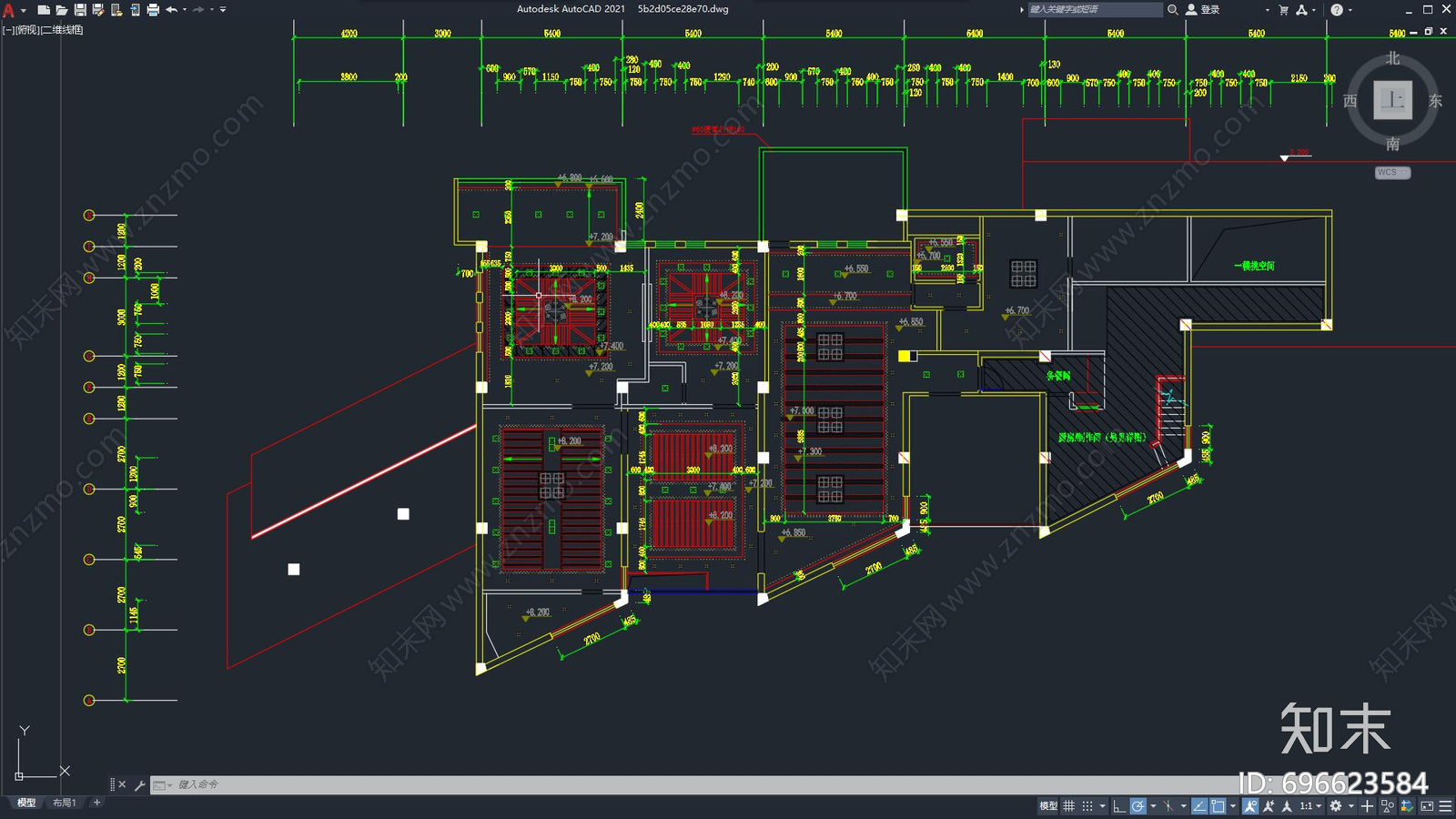
Task: Click the Plot printer icon
Action: [153, 10]
